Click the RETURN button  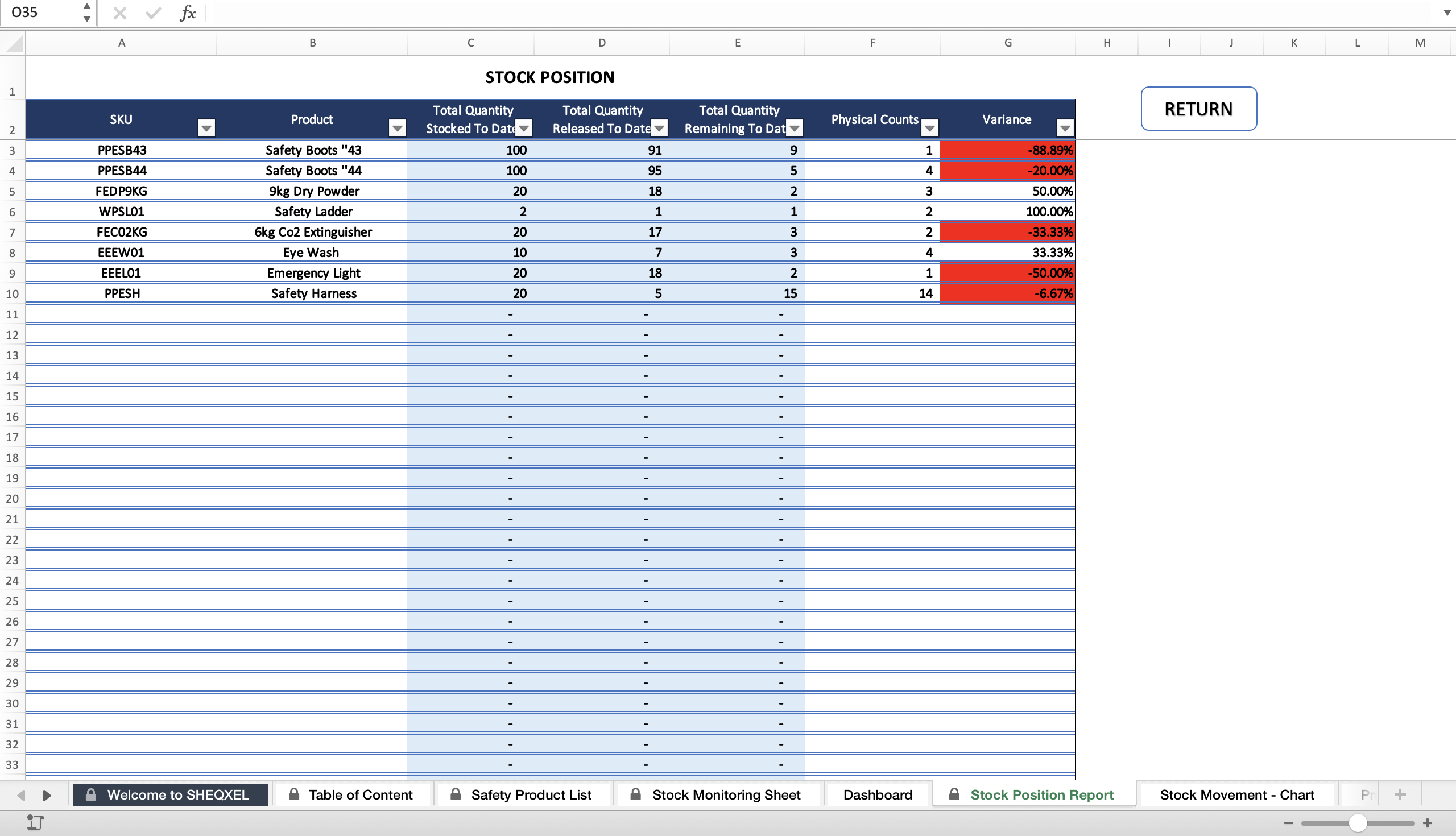click(x=1199, y=109)
